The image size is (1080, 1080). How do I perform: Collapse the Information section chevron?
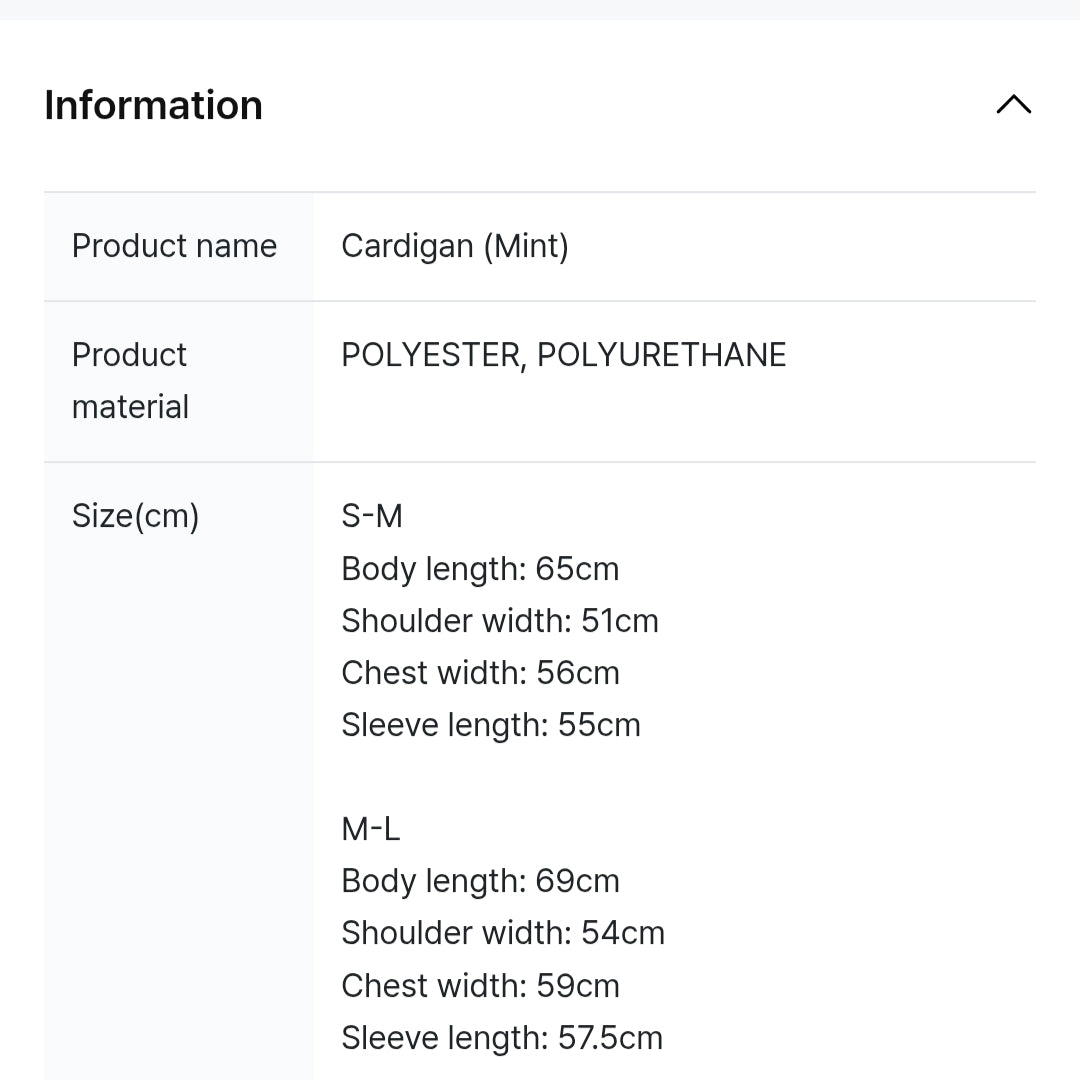point(1013,105)
